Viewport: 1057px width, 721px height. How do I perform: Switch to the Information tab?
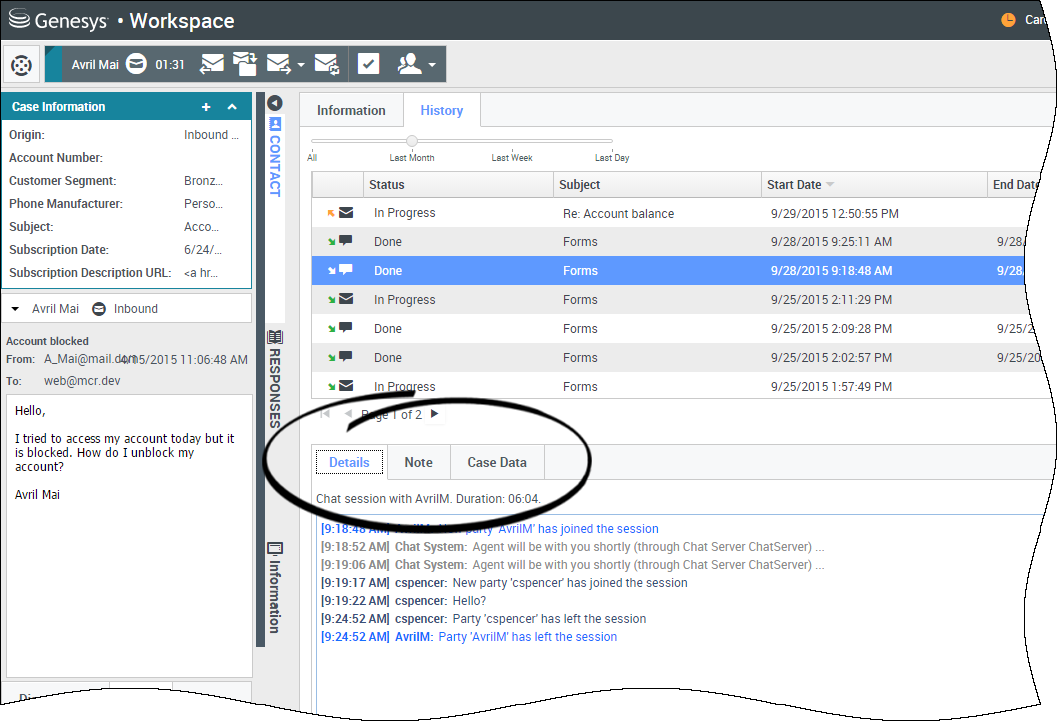[351, 111]
